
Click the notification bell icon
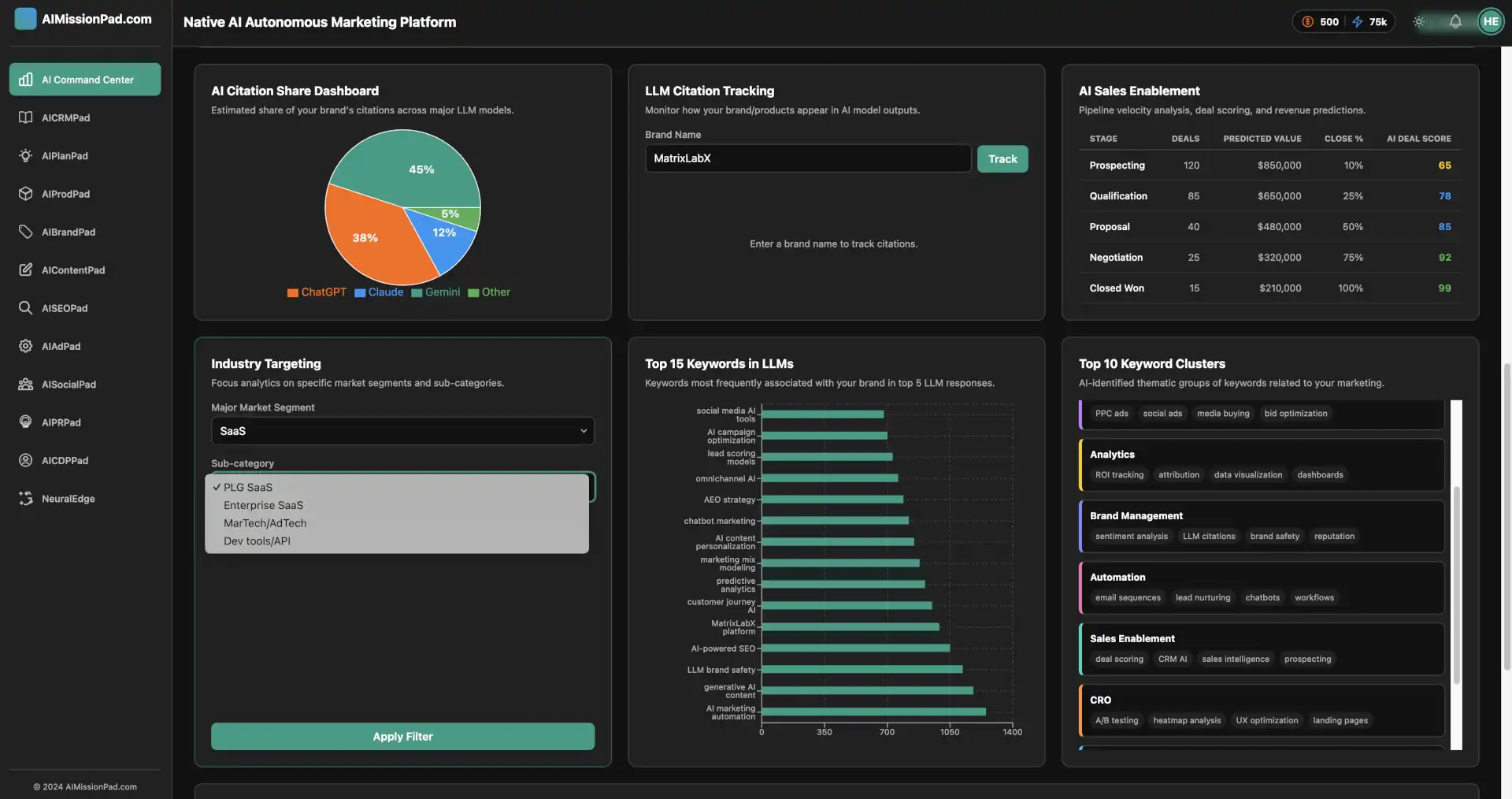click(1455, 22)
